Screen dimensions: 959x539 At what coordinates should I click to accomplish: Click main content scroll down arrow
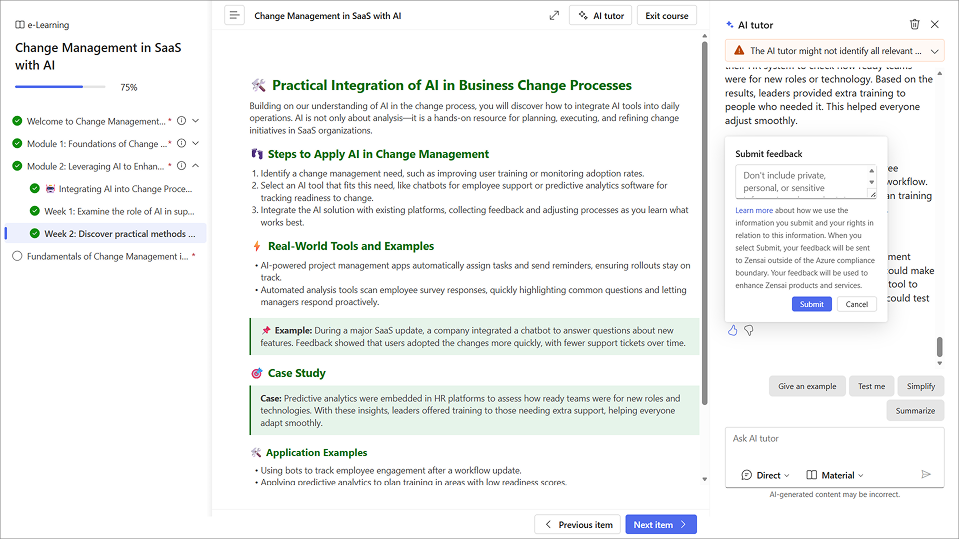pyautogui.click(x=705, y=480)
